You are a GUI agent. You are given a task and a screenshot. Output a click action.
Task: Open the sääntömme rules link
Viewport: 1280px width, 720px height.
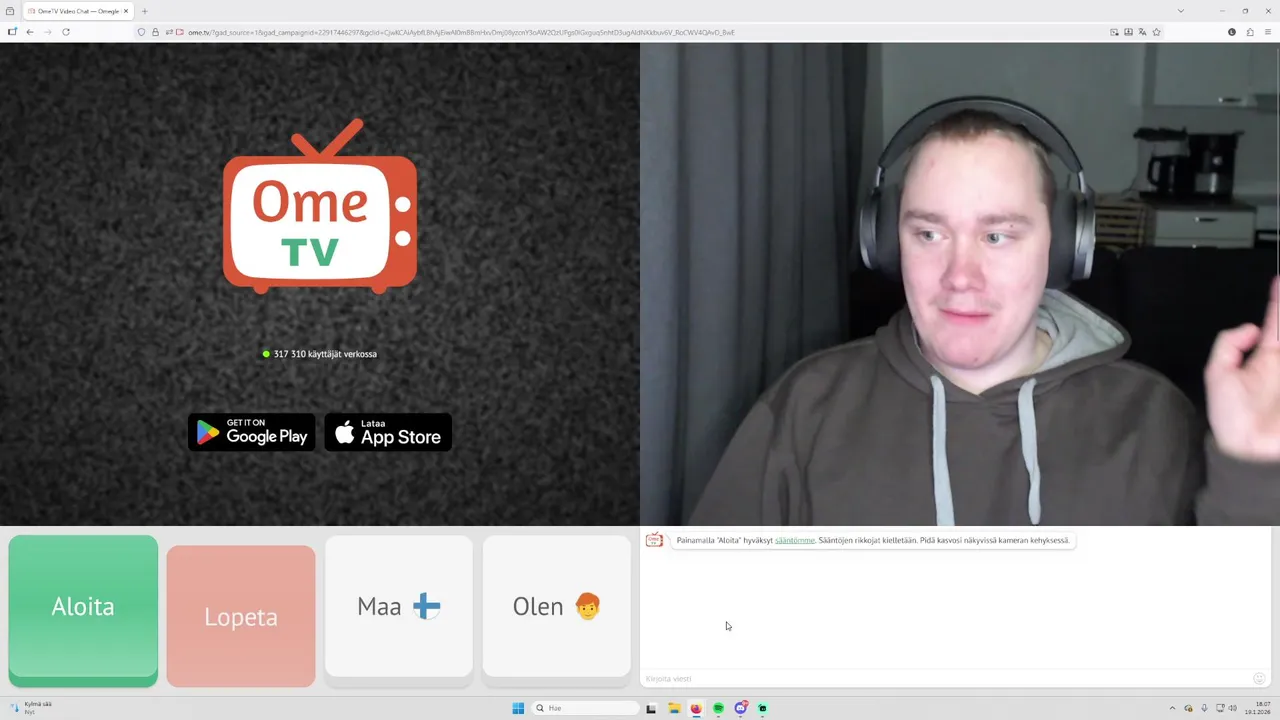point(795,540)
